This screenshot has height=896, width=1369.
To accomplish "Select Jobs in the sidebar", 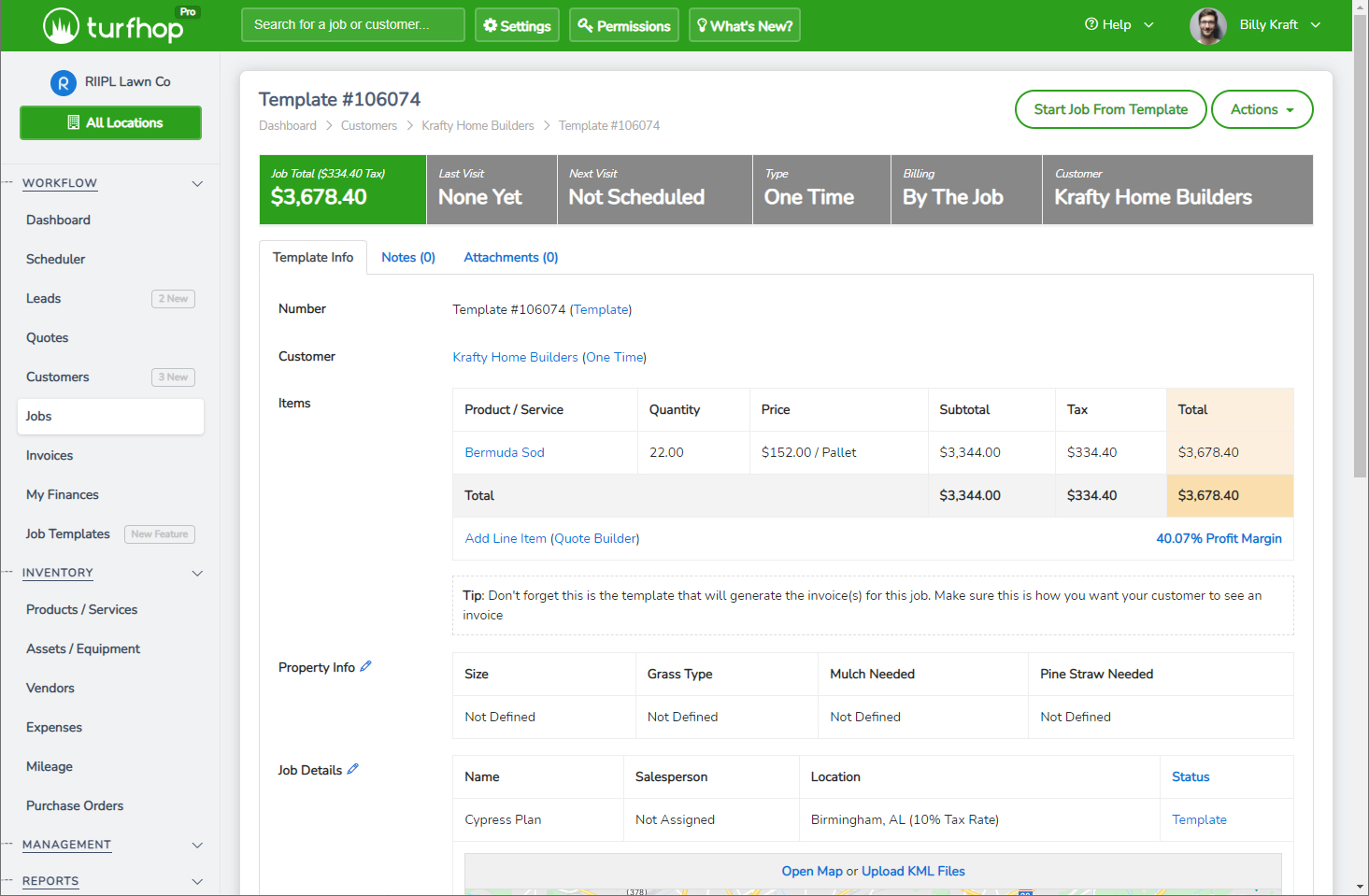I will click(111, 417).
